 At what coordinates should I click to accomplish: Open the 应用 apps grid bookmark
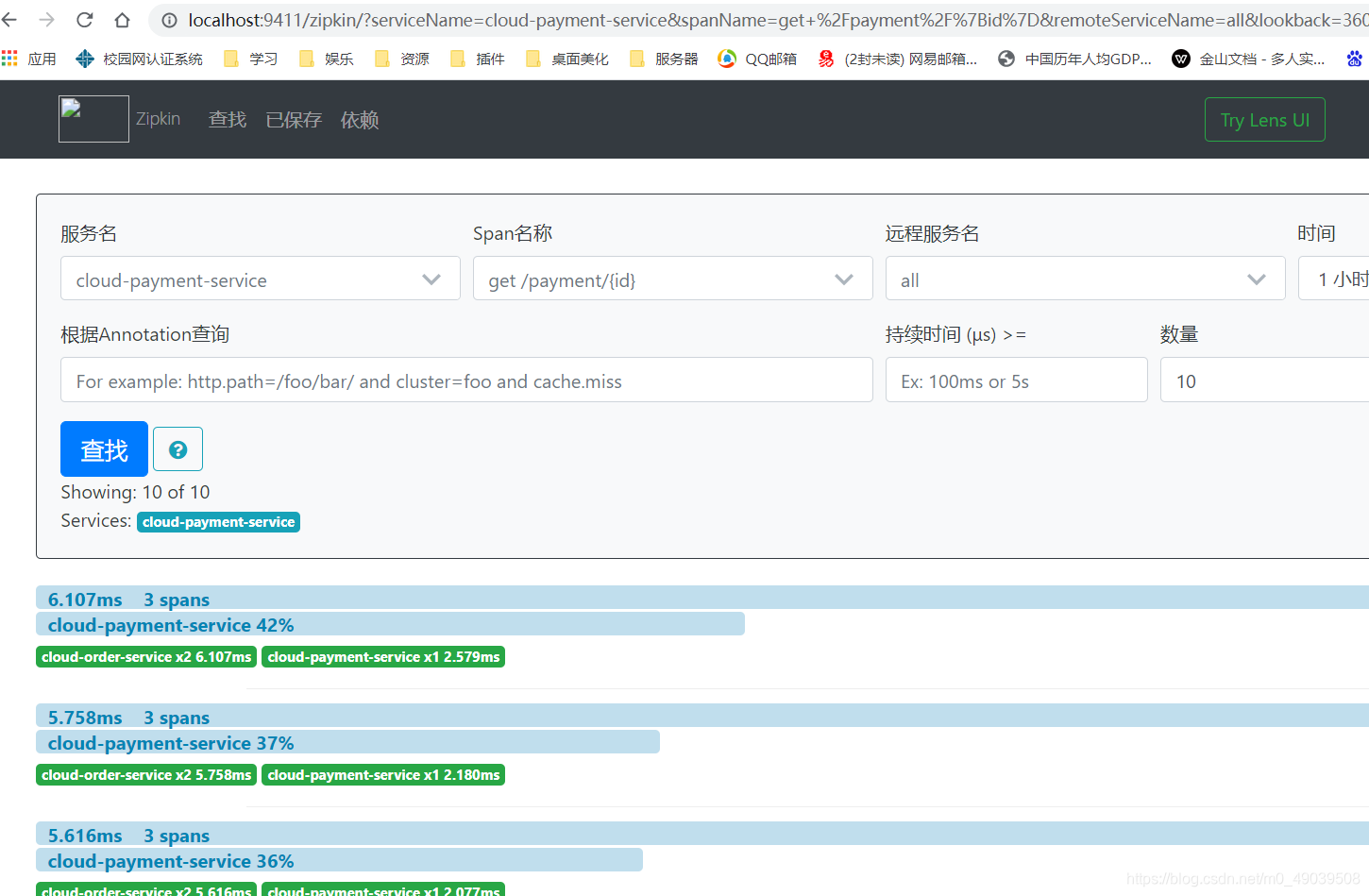(29, 59)
